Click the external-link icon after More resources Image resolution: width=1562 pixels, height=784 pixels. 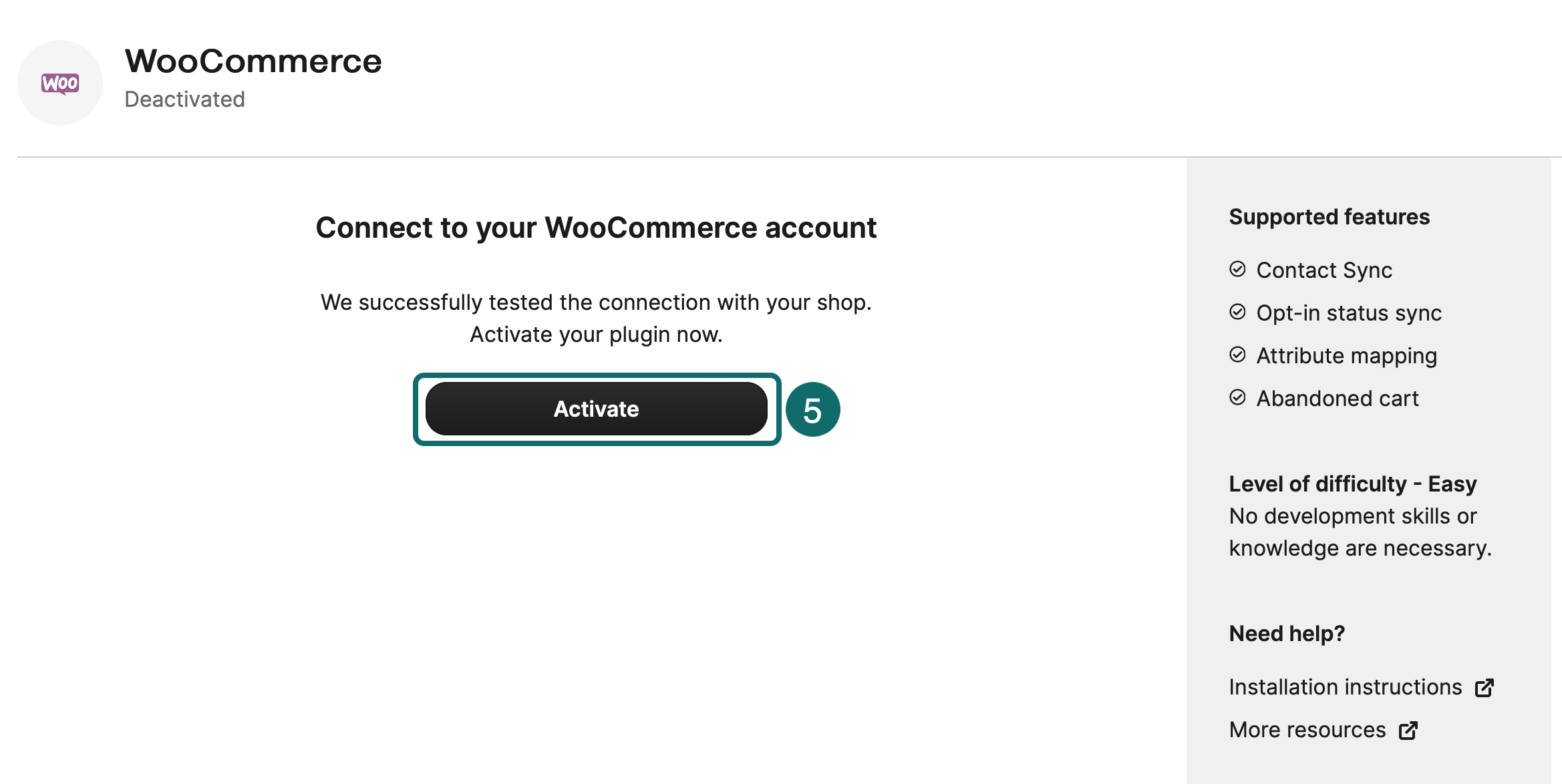click(x=1408, y=731)
